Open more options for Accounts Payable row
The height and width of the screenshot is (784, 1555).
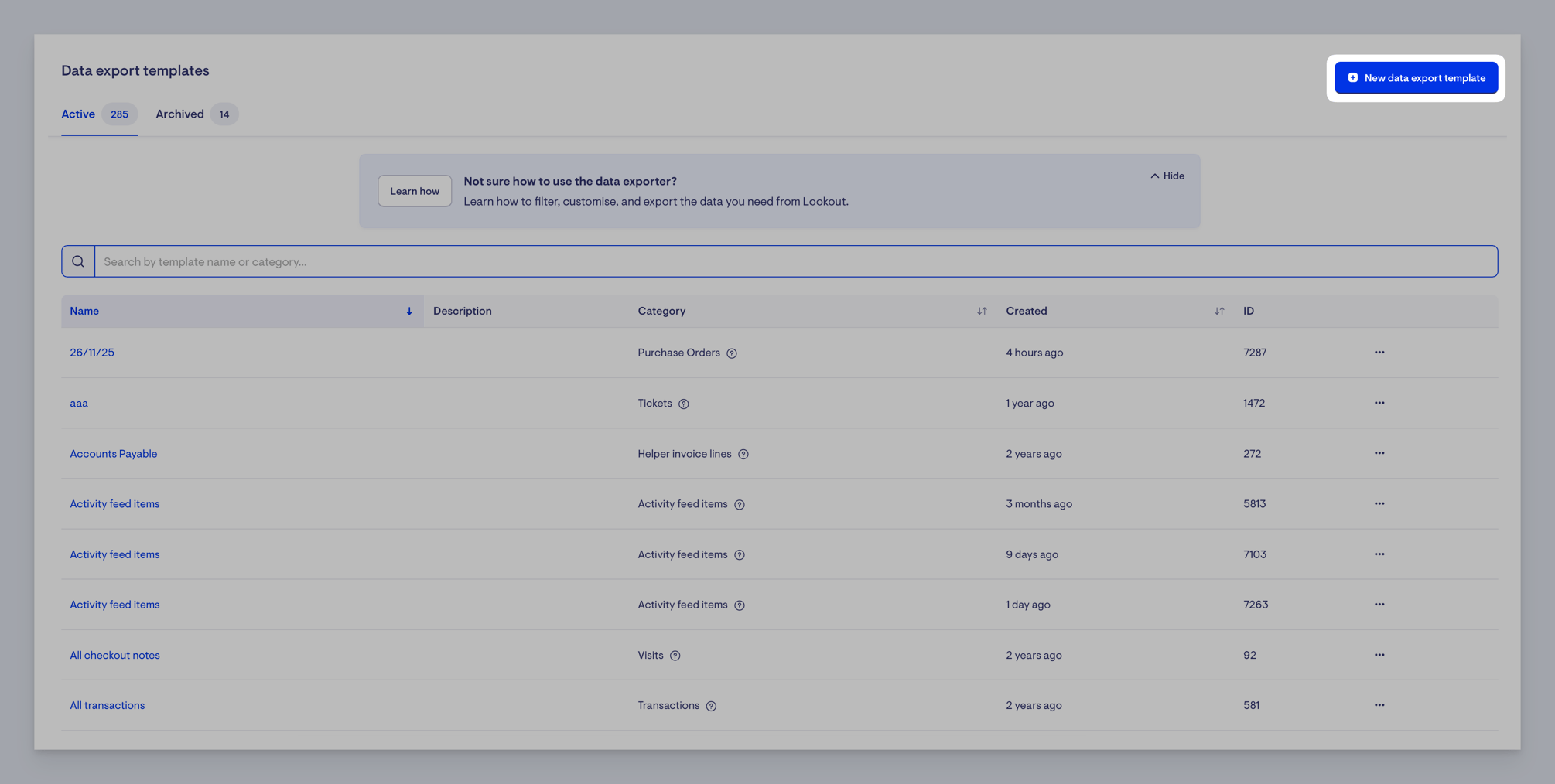pyautogui.click(x=1379, y=453)
